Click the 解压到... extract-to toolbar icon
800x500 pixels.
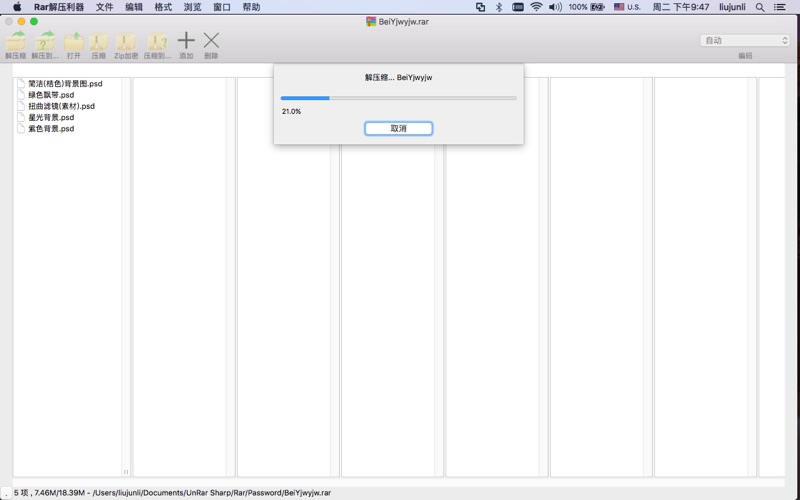(44, 42)
